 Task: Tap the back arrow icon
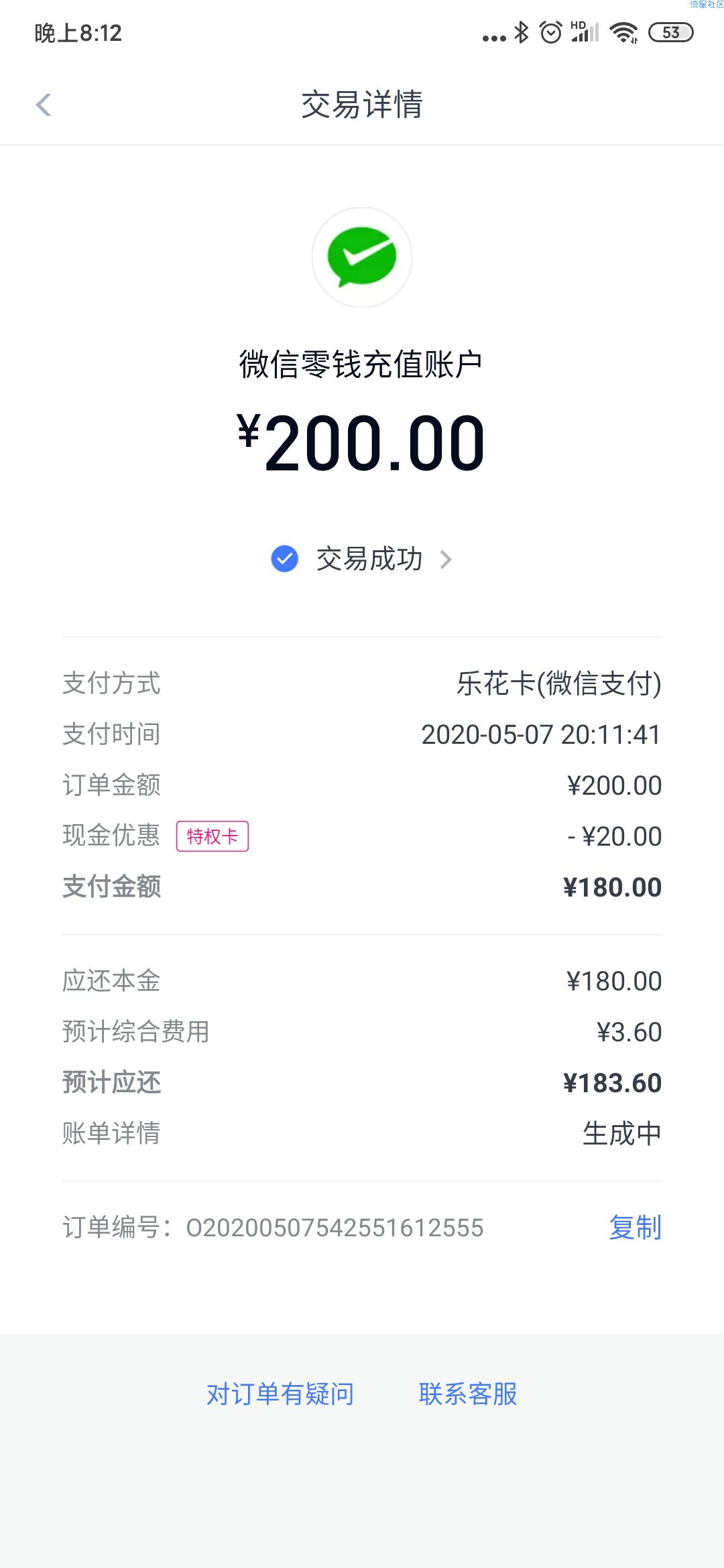[44, 105]
